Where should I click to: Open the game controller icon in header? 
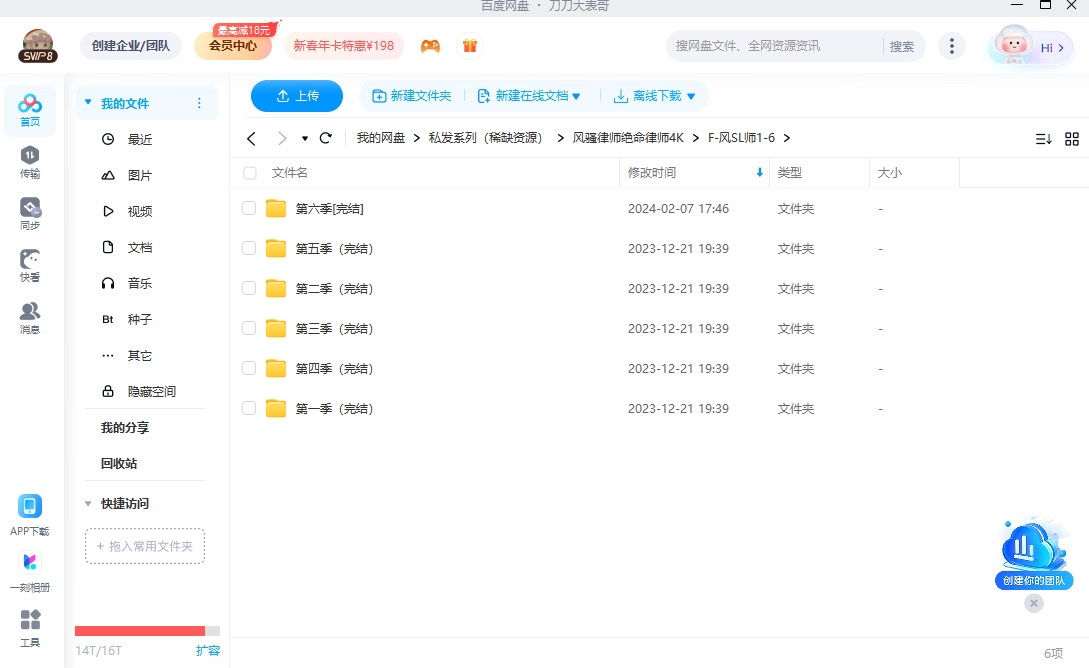click(430, 46)
